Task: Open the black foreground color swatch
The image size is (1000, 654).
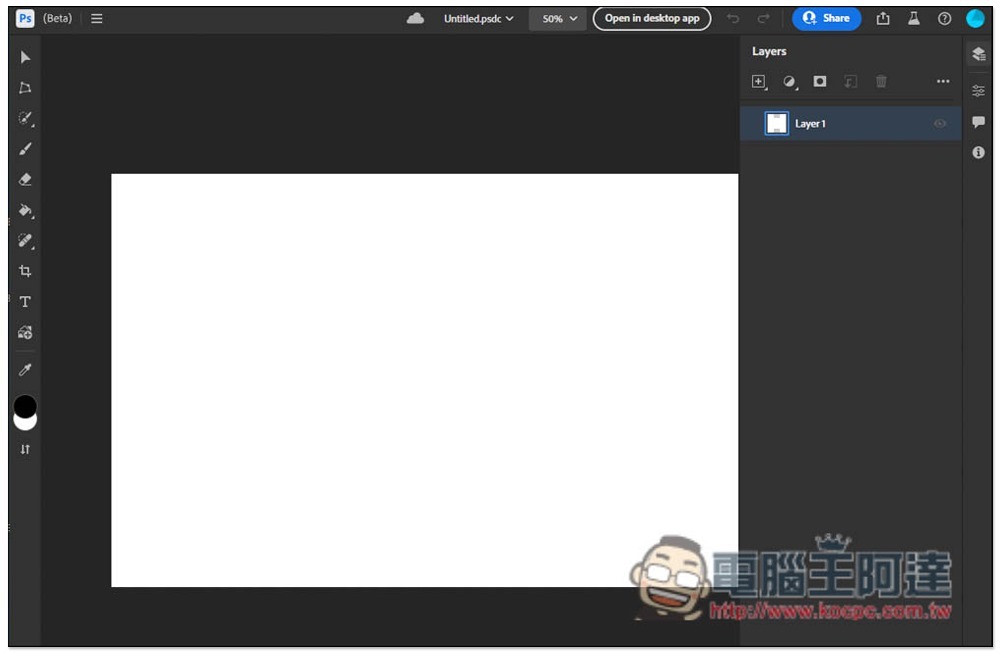Action: [25, 406]
